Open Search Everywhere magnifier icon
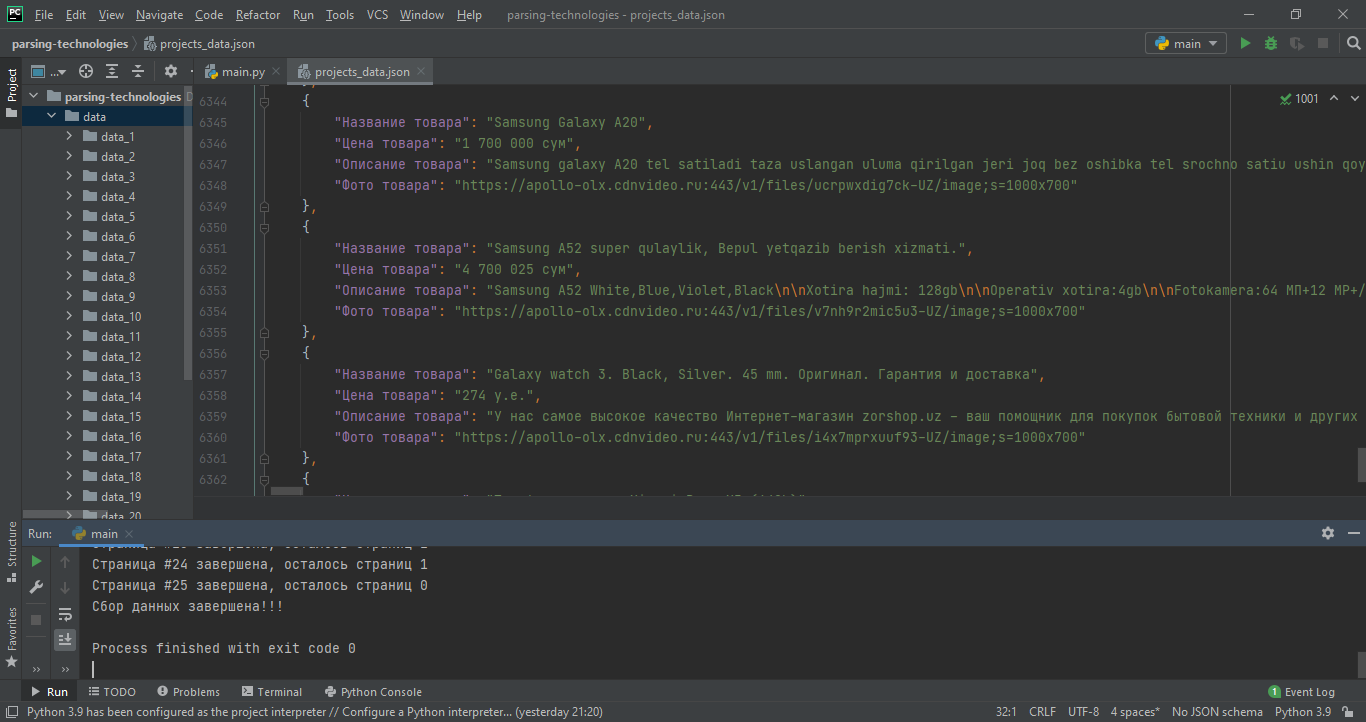1366x722 pixels. pos(1352,44)
